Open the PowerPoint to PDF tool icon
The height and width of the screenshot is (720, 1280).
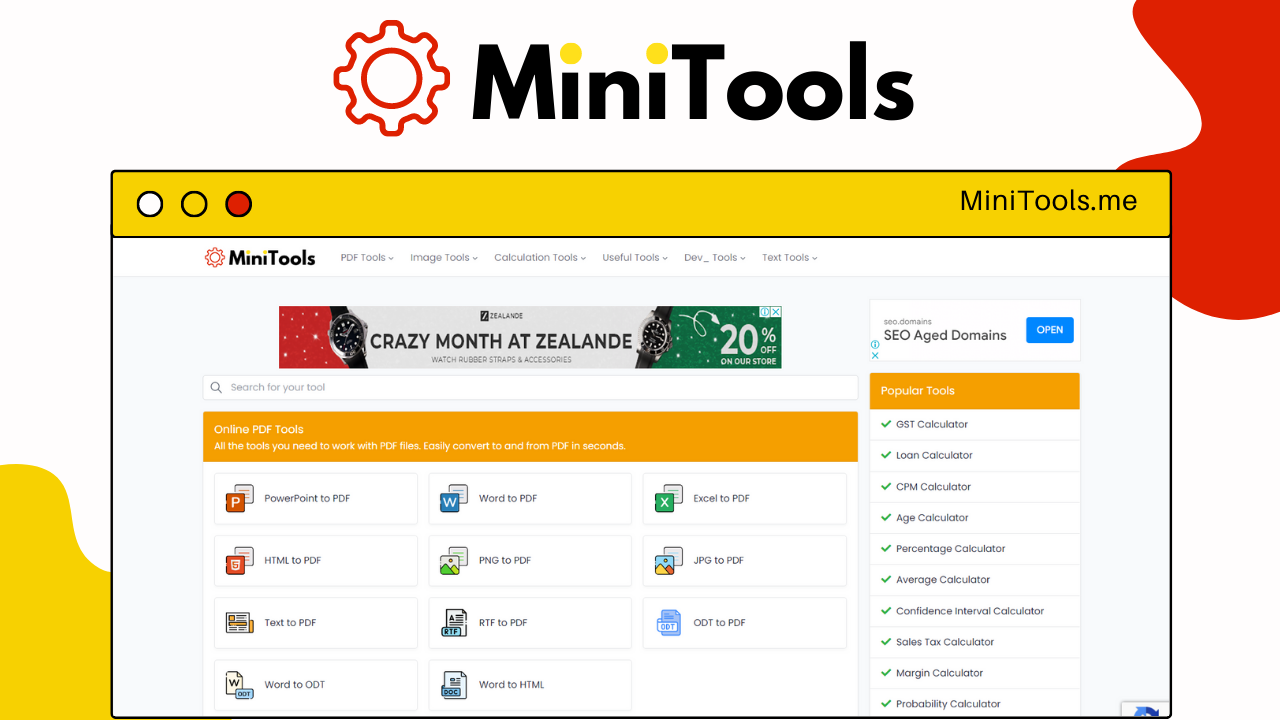point(240,498)
